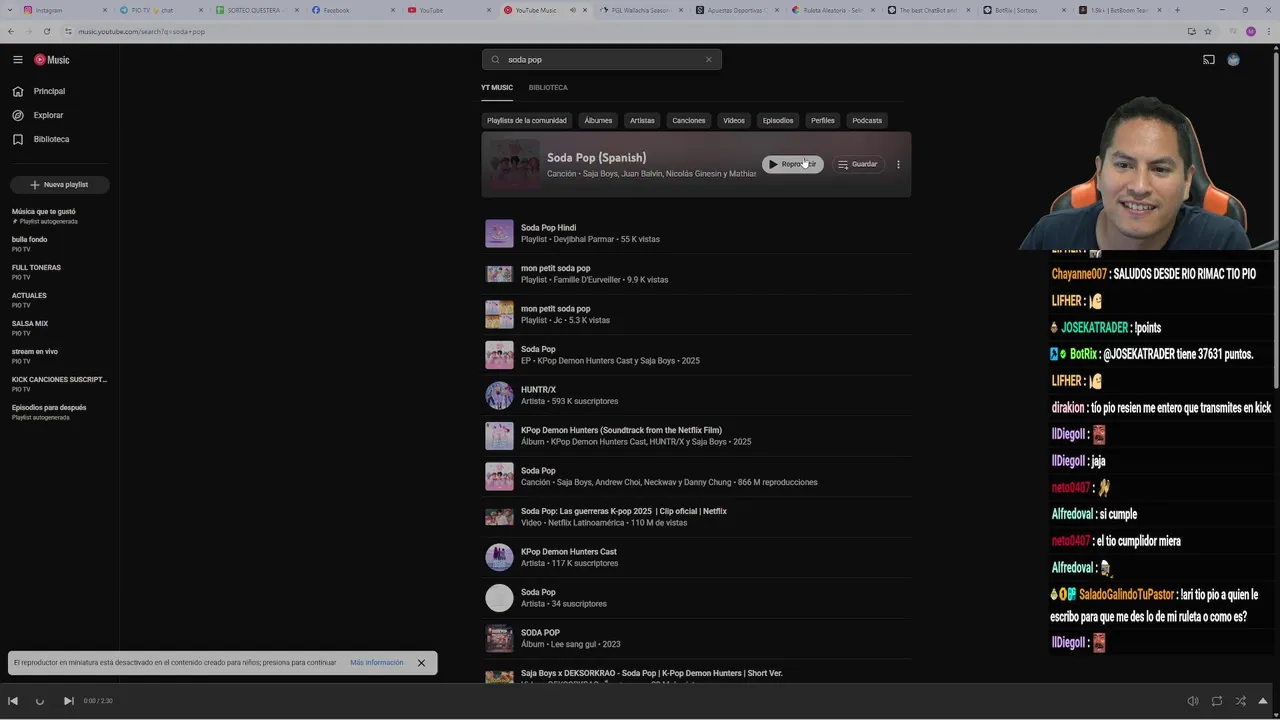This screenshot has height=720, width=1280.
Task: Click the browser address bar
Action: coord(620,31)
